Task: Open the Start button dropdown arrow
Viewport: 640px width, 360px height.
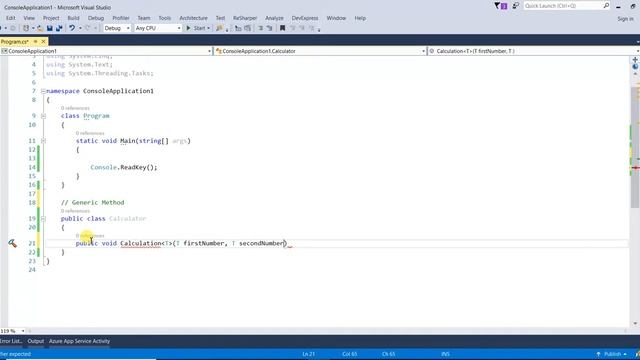Action: 208,28
